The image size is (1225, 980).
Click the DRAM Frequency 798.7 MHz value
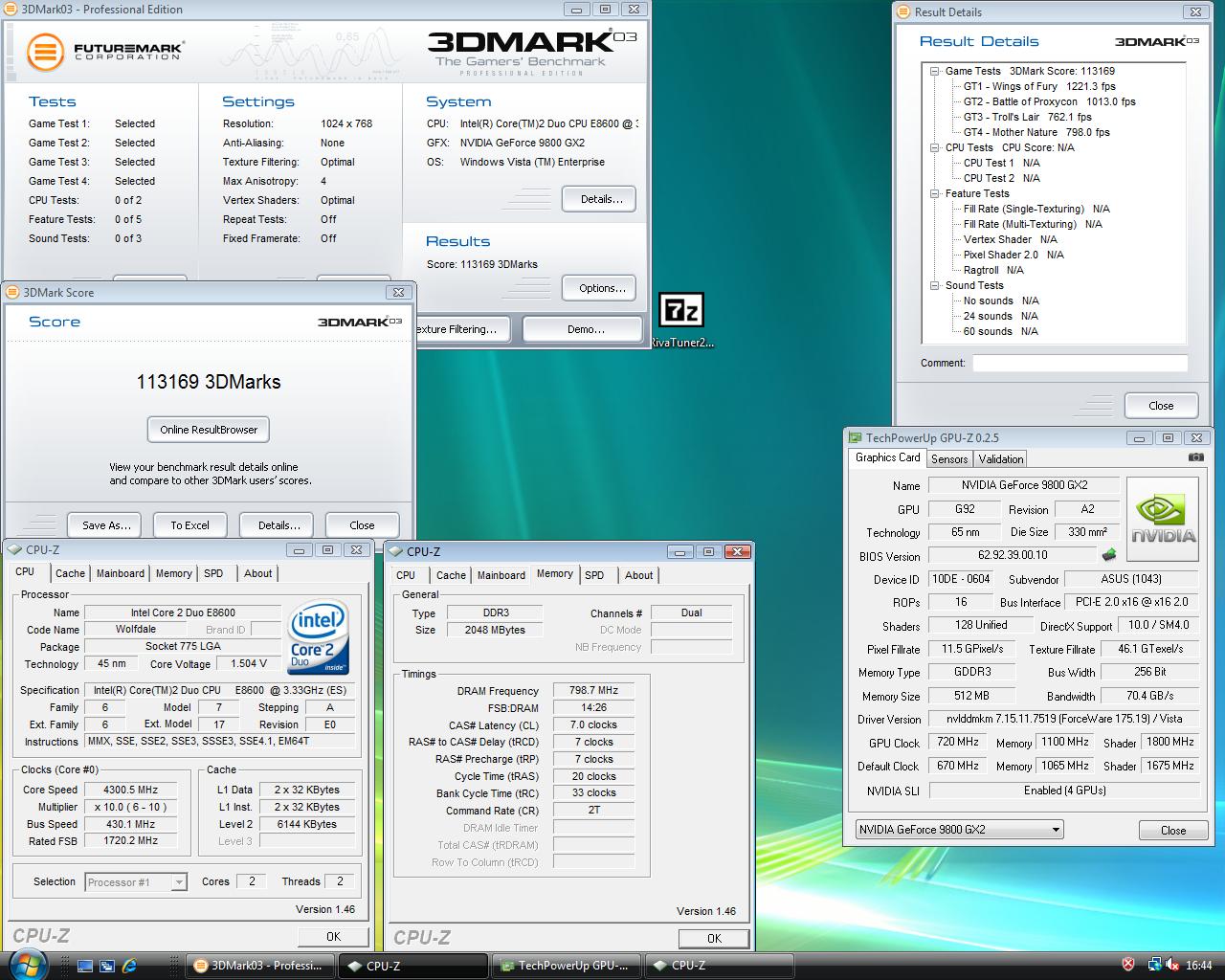pyautogui.click(x=594, y=690)
